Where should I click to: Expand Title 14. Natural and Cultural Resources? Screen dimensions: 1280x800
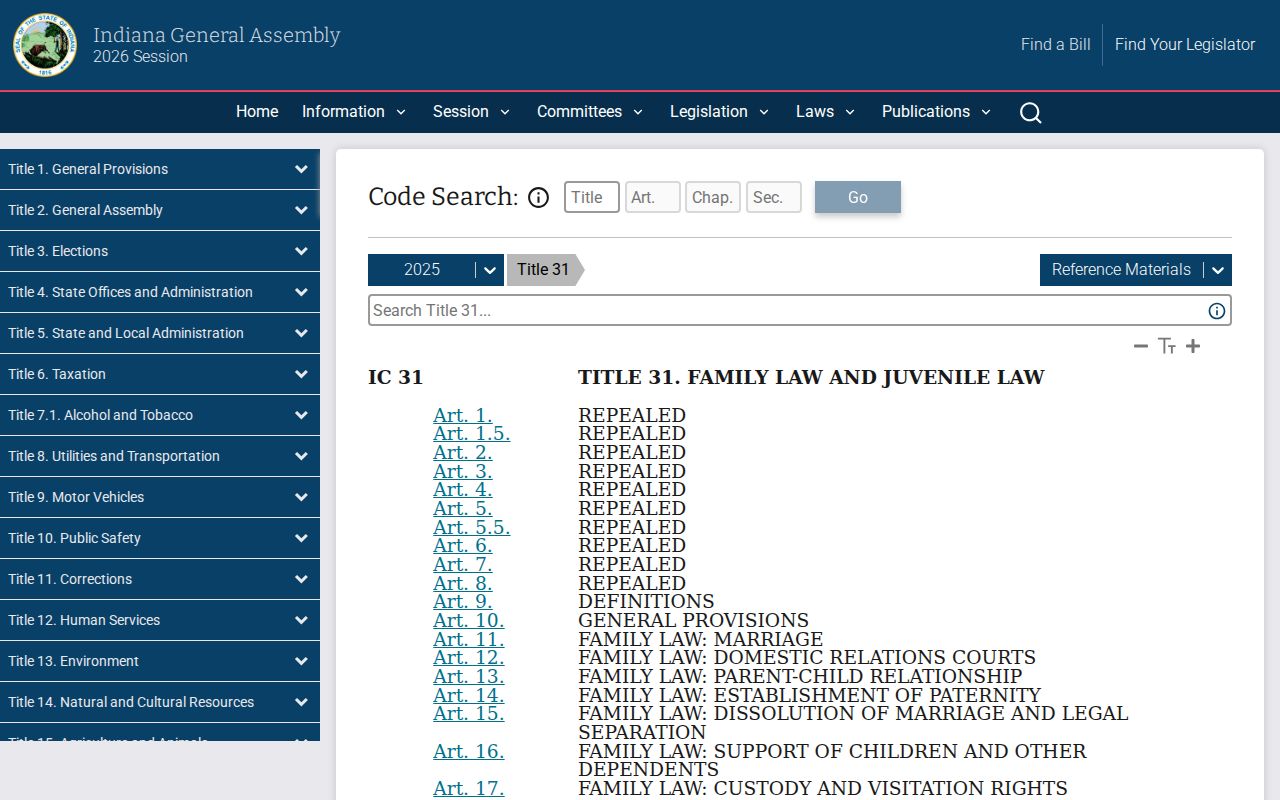(x=160, y=702)
